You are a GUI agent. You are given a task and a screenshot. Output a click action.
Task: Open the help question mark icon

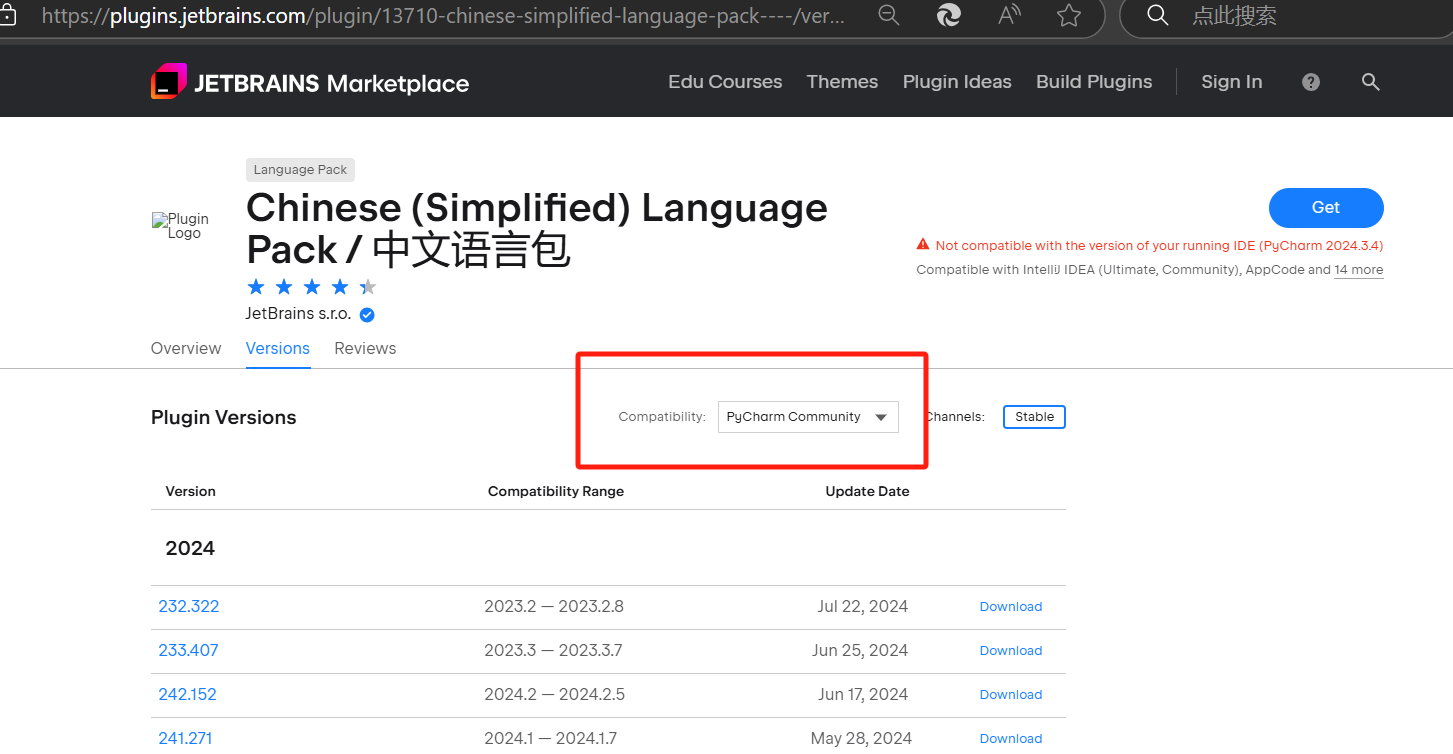tap(1311, 82)
